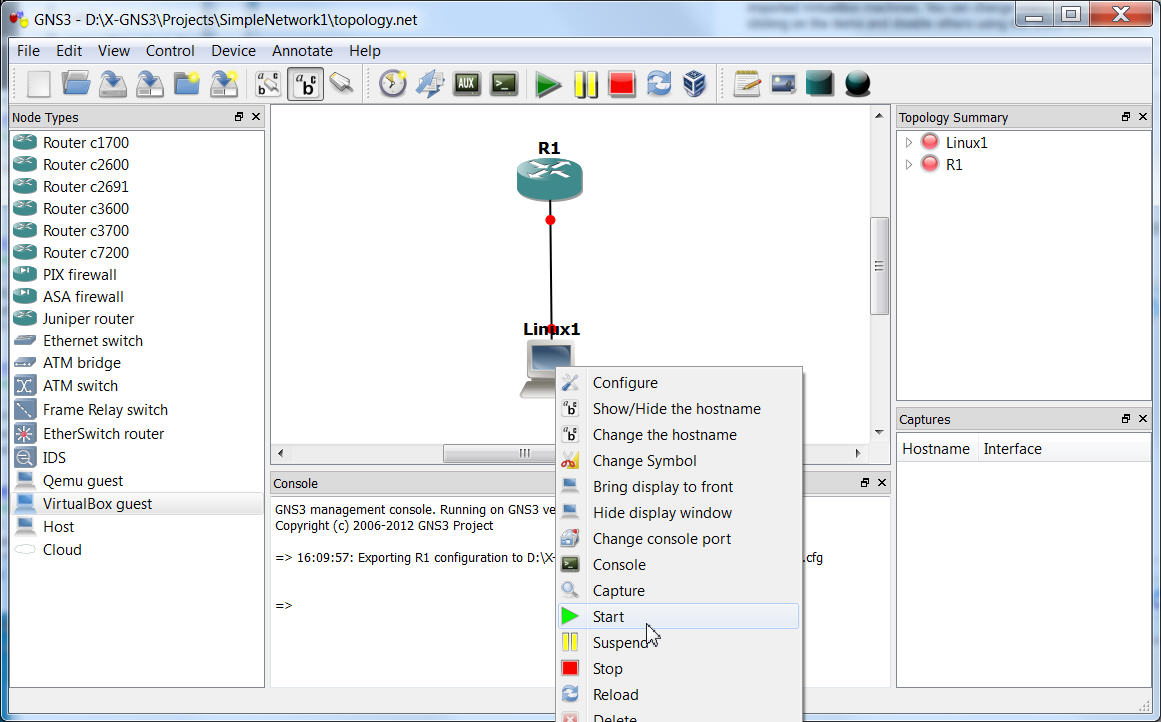Choose Start from the context menu

click(678, 616)
